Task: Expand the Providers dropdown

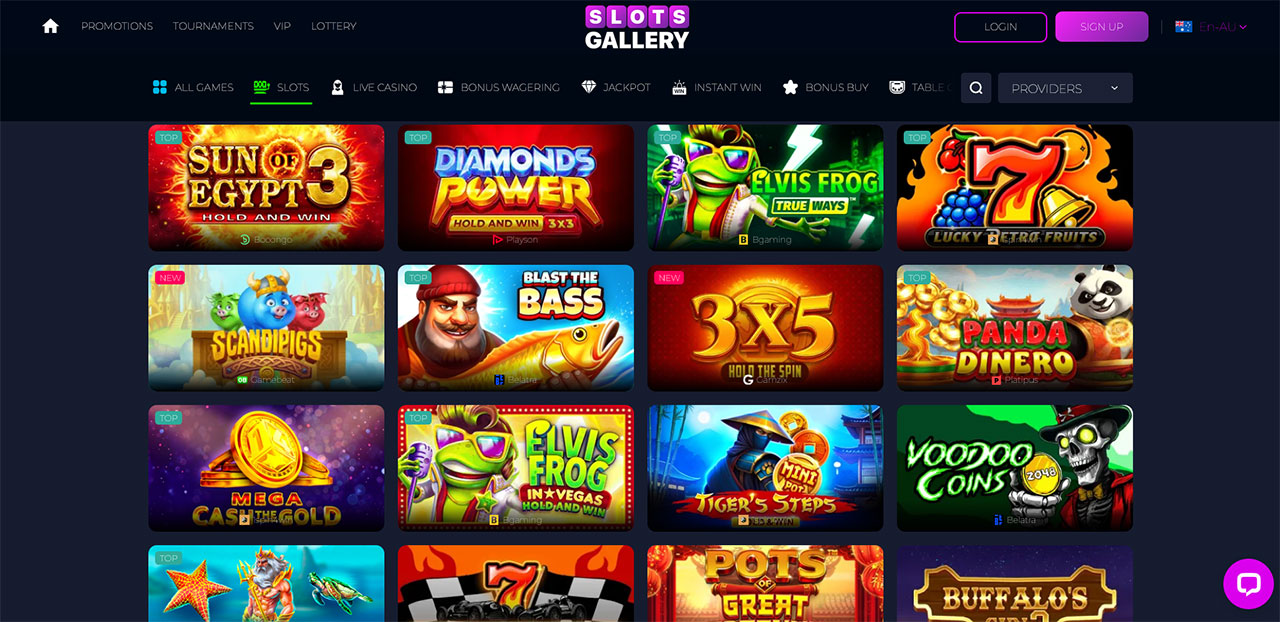Action: point(1065,88)
